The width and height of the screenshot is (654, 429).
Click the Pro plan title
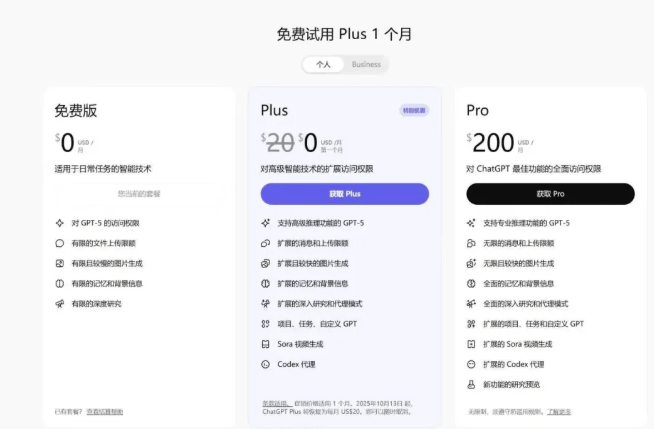(478, 110)
